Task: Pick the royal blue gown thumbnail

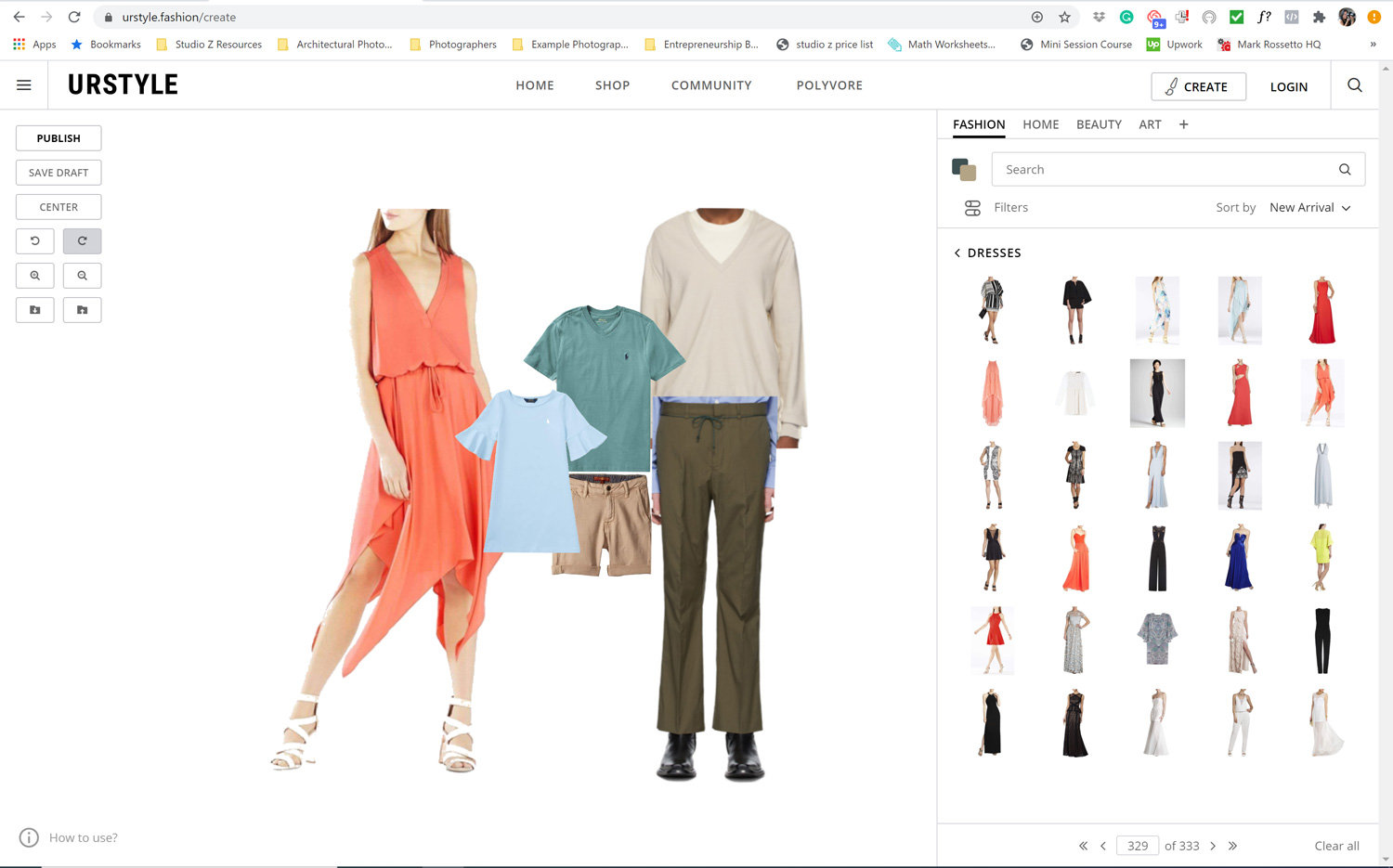Action: [1239, 559]
